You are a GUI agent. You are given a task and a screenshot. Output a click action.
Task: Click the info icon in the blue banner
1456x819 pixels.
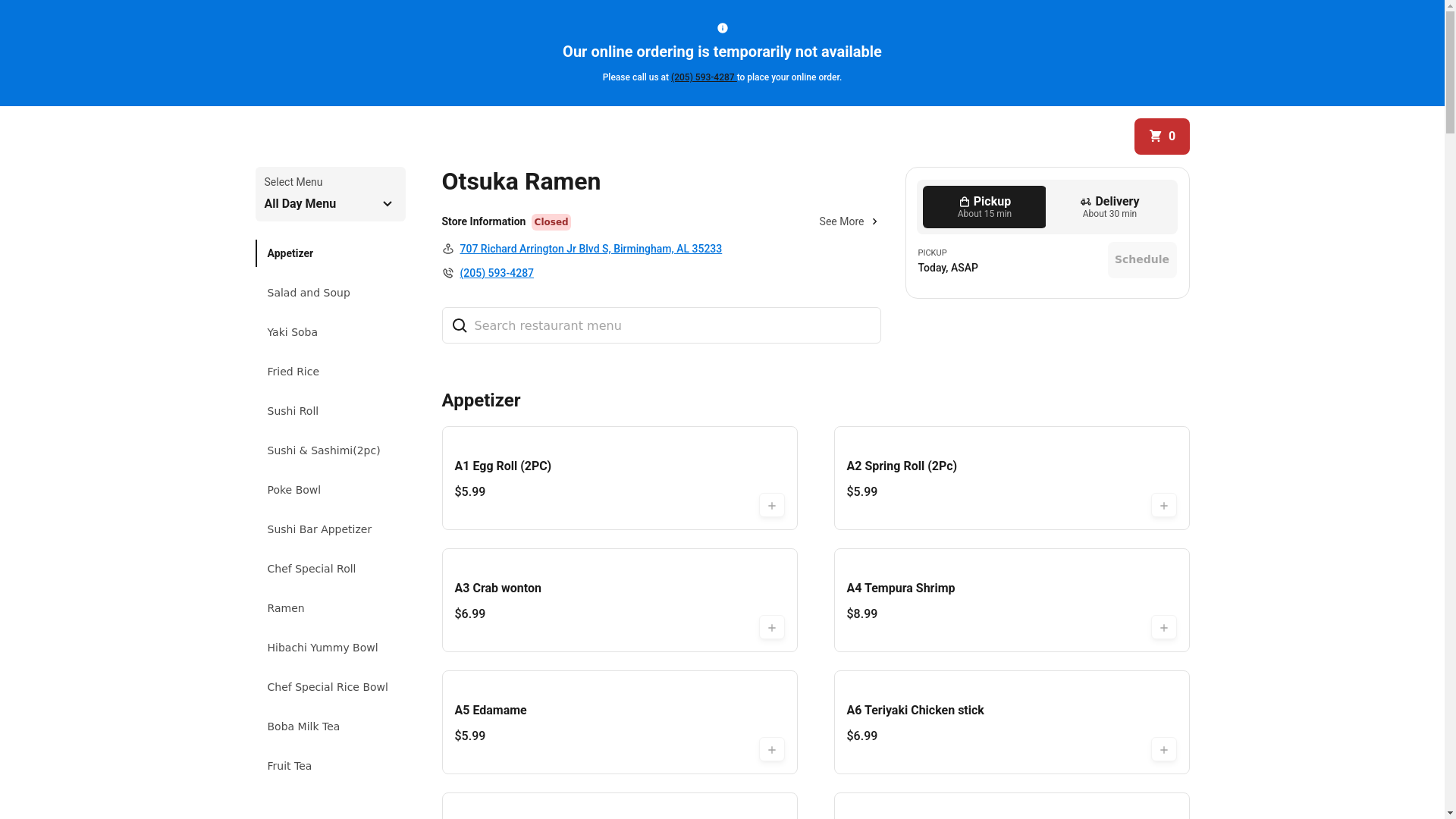[x=723, y=28]
